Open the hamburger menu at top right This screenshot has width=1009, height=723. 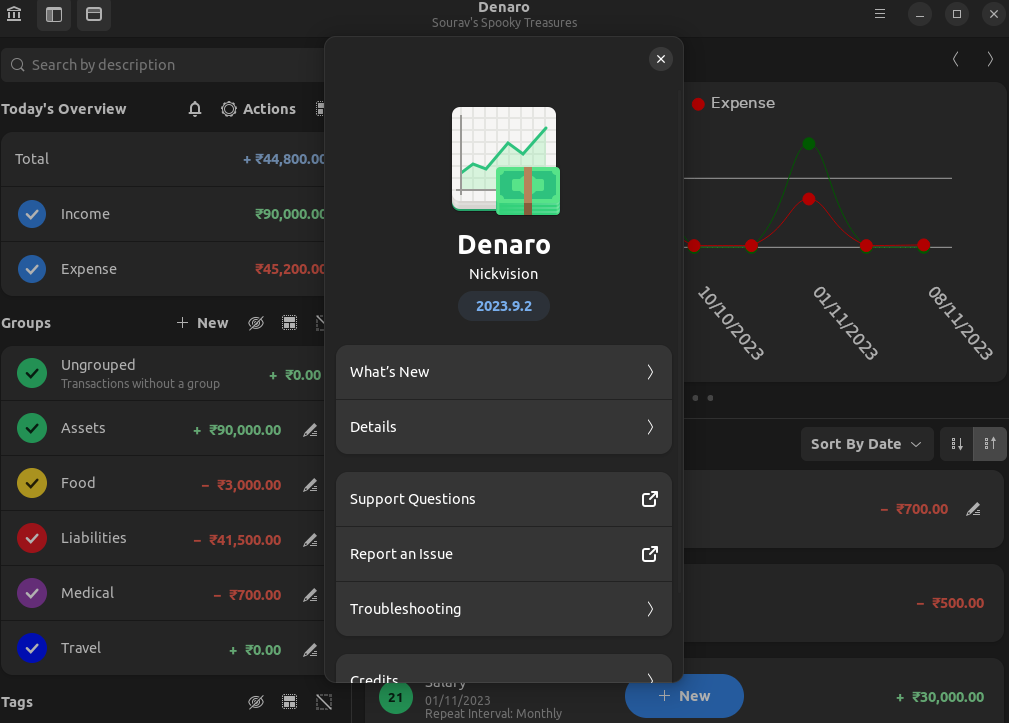878,14
